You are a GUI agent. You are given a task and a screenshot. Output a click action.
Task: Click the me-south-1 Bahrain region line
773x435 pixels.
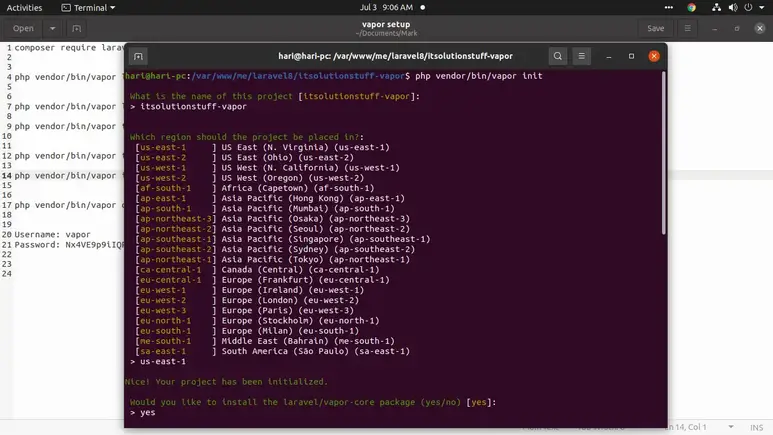265,341
